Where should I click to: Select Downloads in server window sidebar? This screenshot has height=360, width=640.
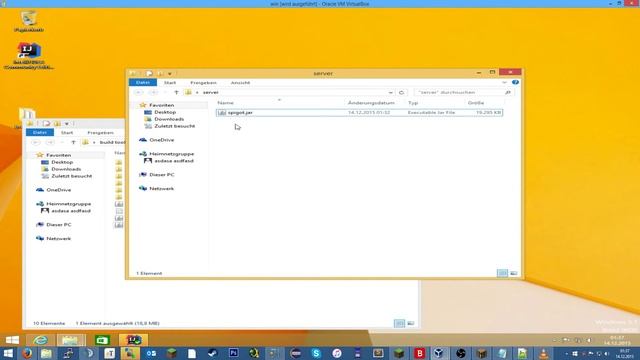click(169, 119)
